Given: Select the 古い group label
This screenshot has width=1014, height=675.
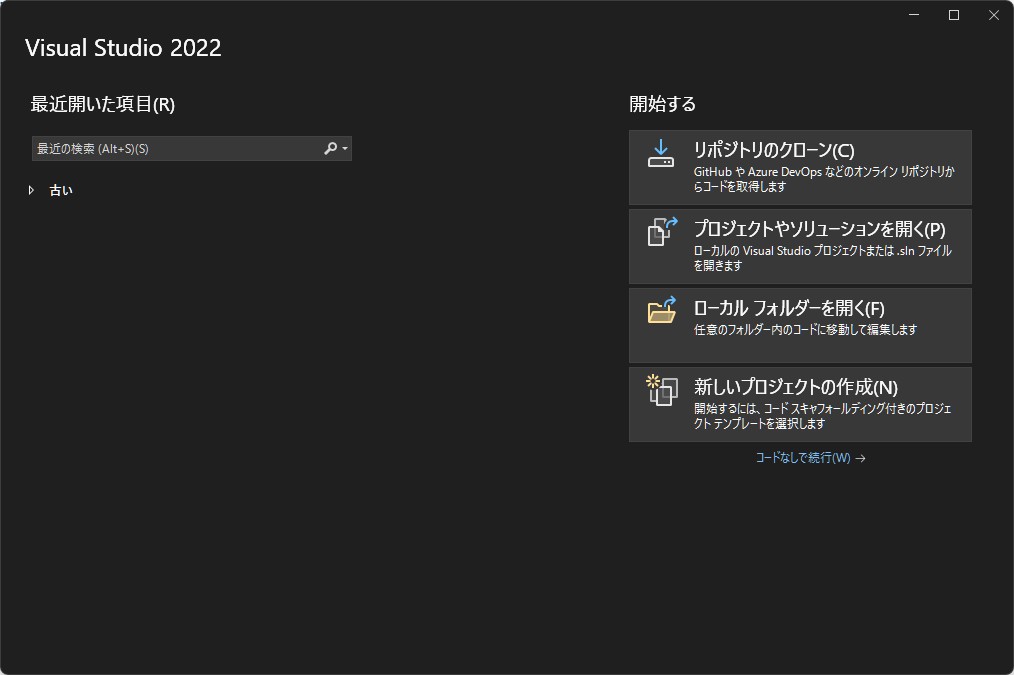Looking at the screenshot, I should click(61, 190).
